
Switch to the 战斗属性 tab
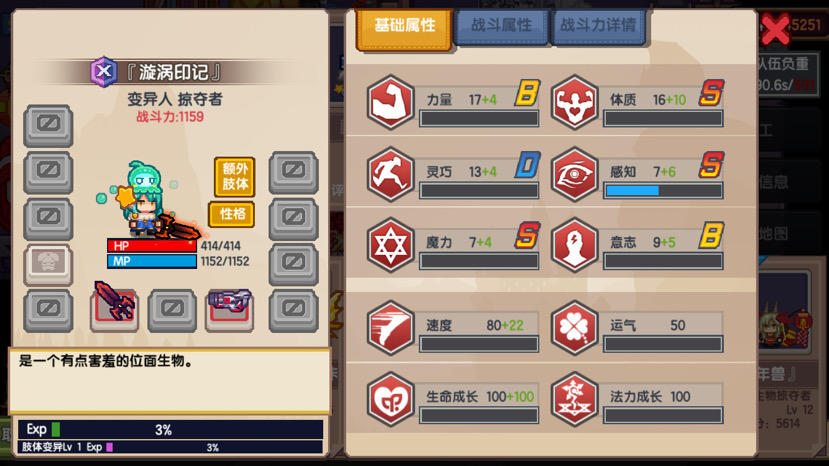pyautogui.click(x=501, y=26)
